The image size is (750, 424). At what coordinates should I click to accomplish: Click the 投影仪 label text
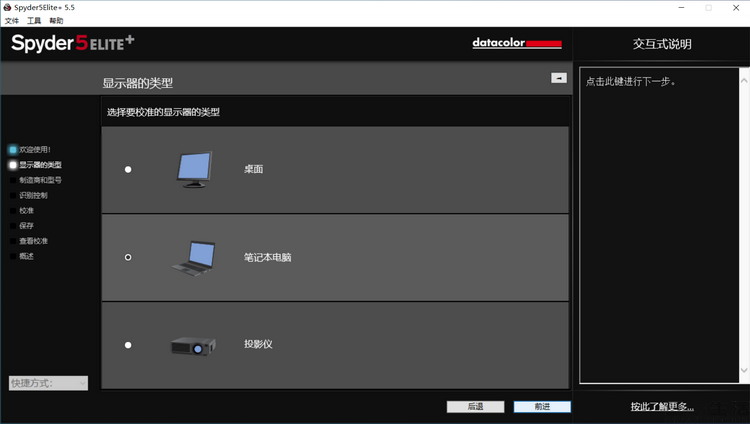(x=258, y=344)
